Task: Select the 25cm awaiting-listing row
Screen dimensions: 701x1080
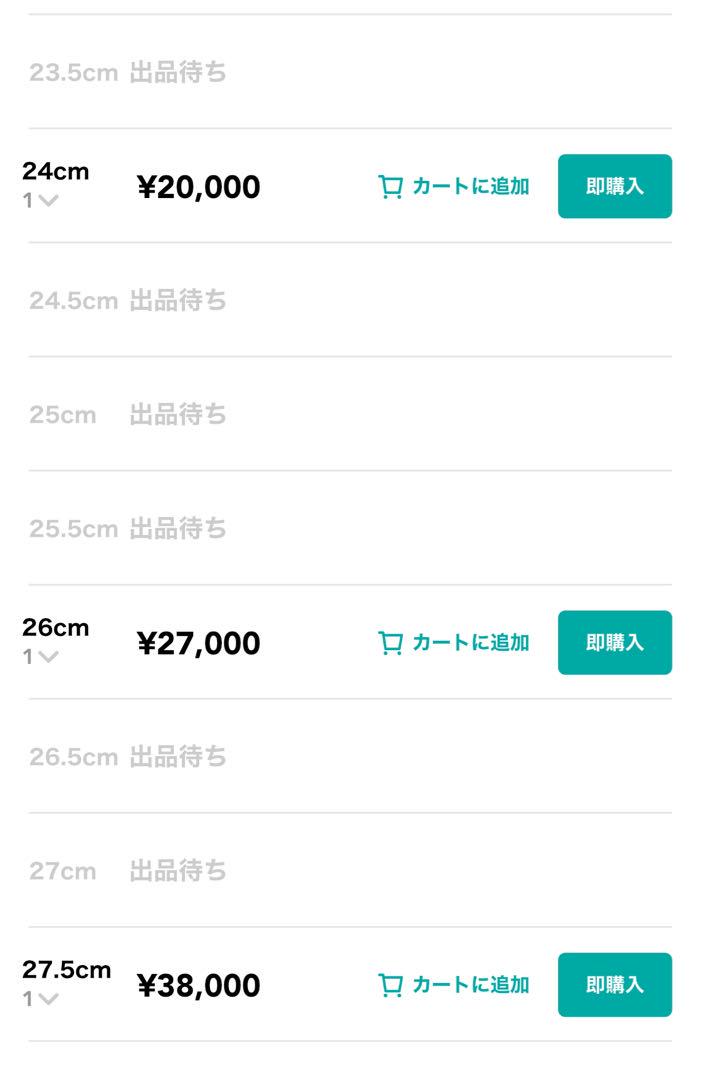Action: (x=350, y=415)
